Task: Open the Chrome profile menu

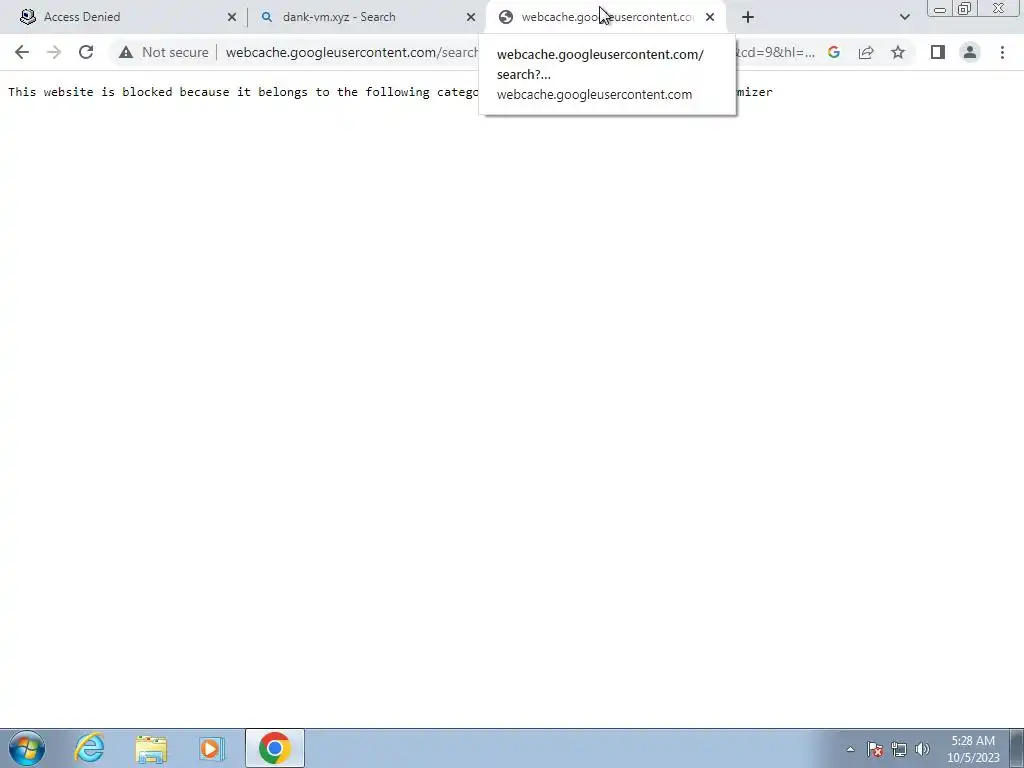Action: tap(970, 52)
